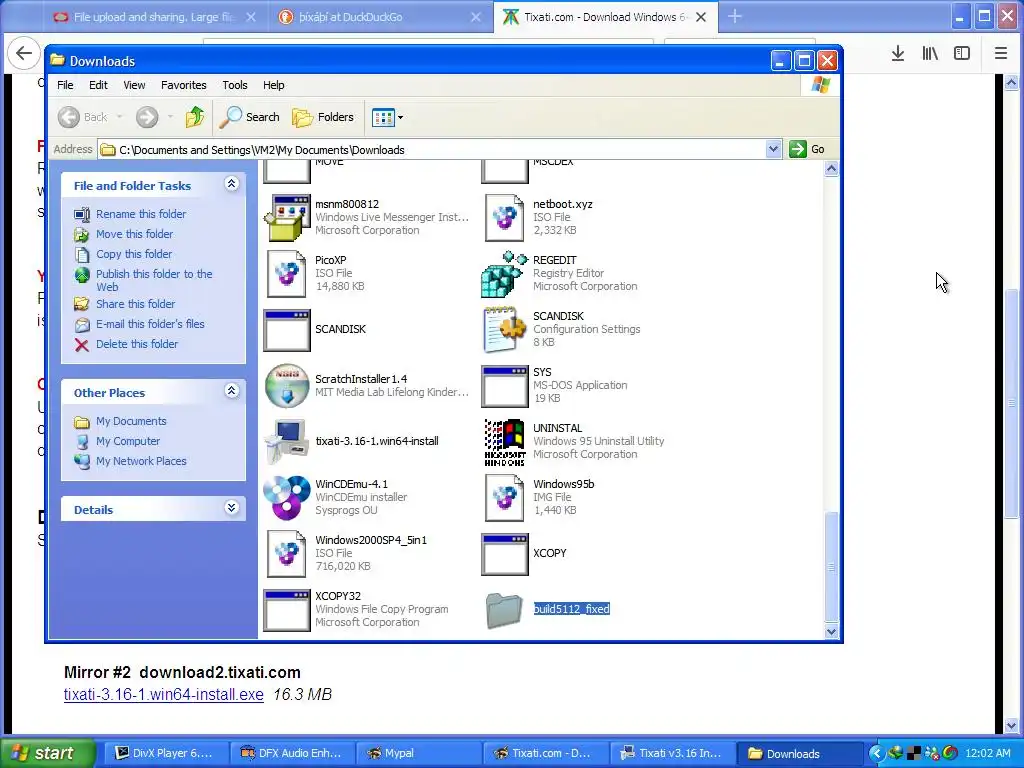
Task: Click the Back toolbar button
Action: point(82,118)
